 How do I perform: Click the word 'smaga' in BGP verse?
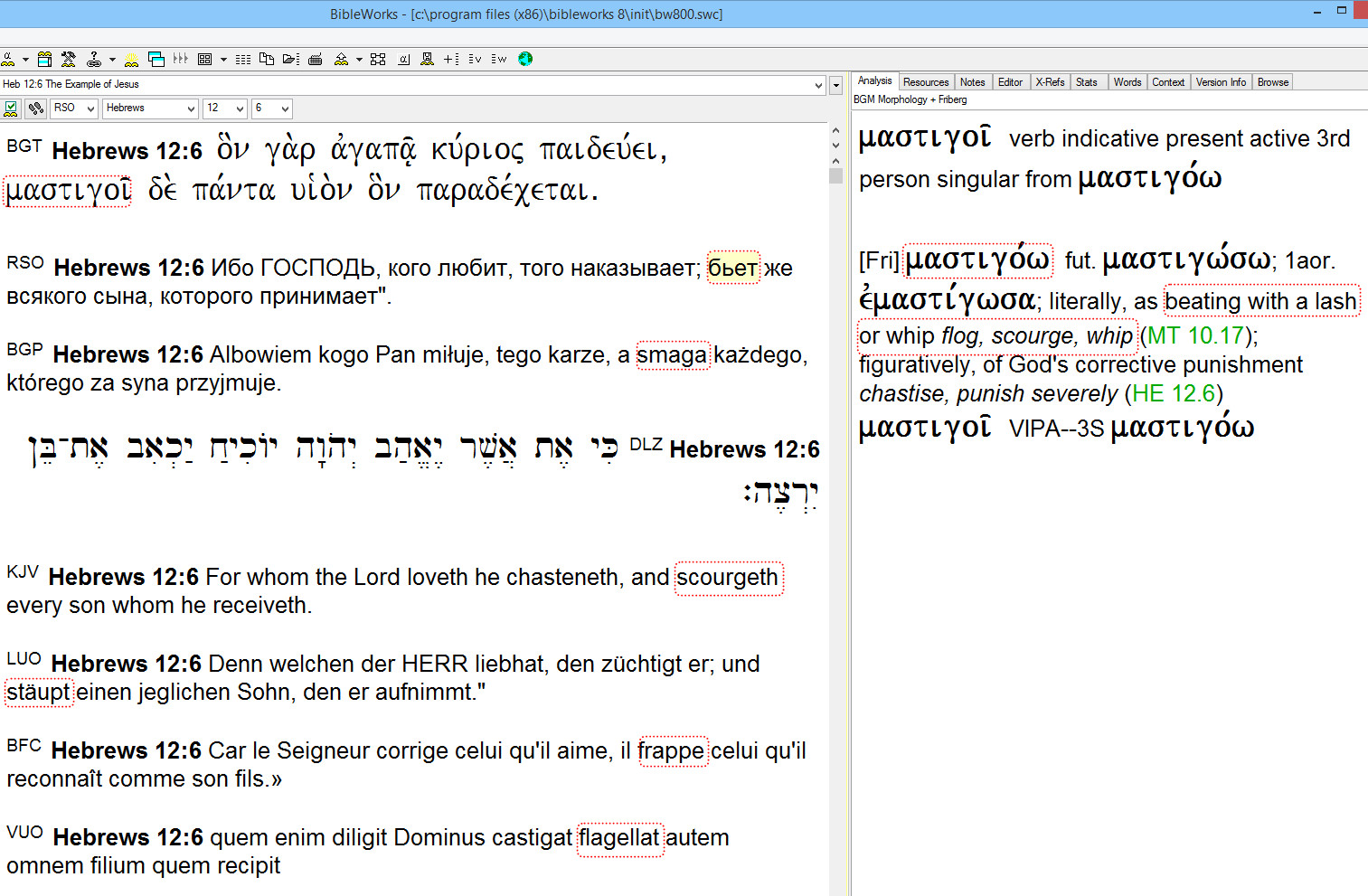(x=673, y=354)
